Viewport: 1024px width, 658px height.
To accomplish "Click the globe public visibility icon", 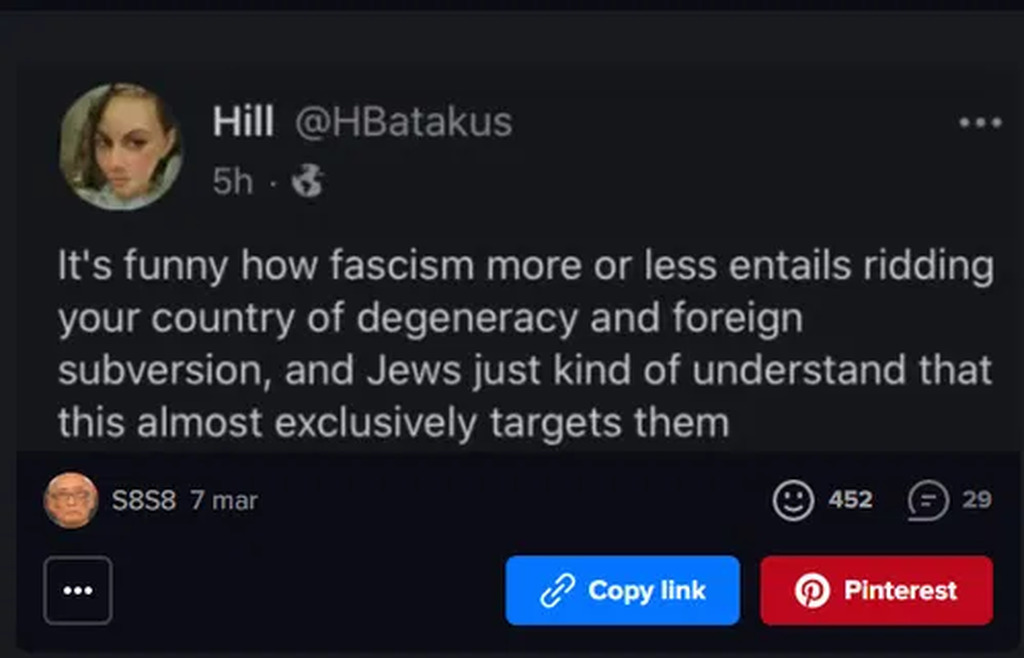I will click(x=308, y=181).
